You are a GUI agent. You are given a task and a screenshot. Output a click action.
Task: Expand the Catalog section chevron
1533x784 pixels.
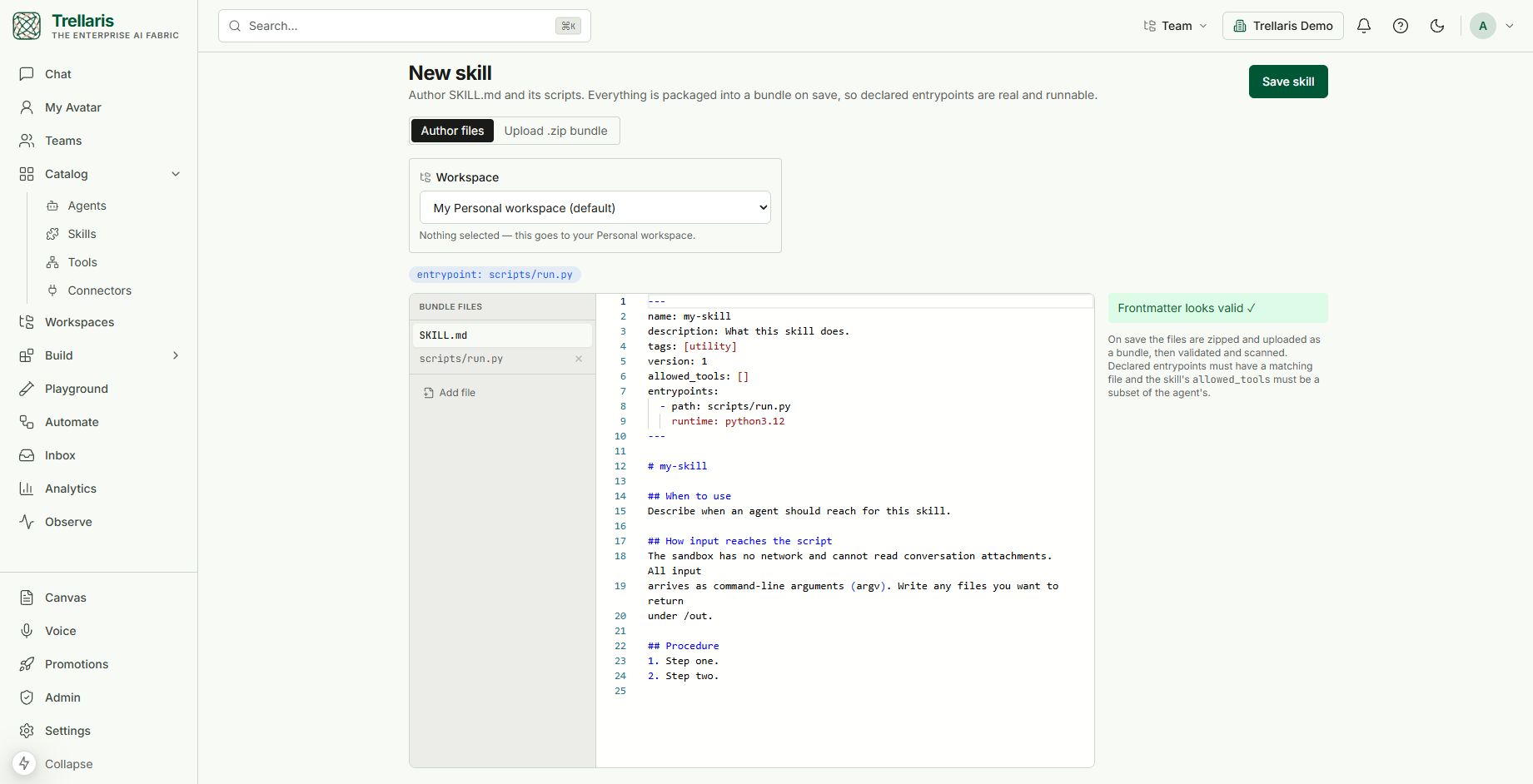[x=176, y=174]
